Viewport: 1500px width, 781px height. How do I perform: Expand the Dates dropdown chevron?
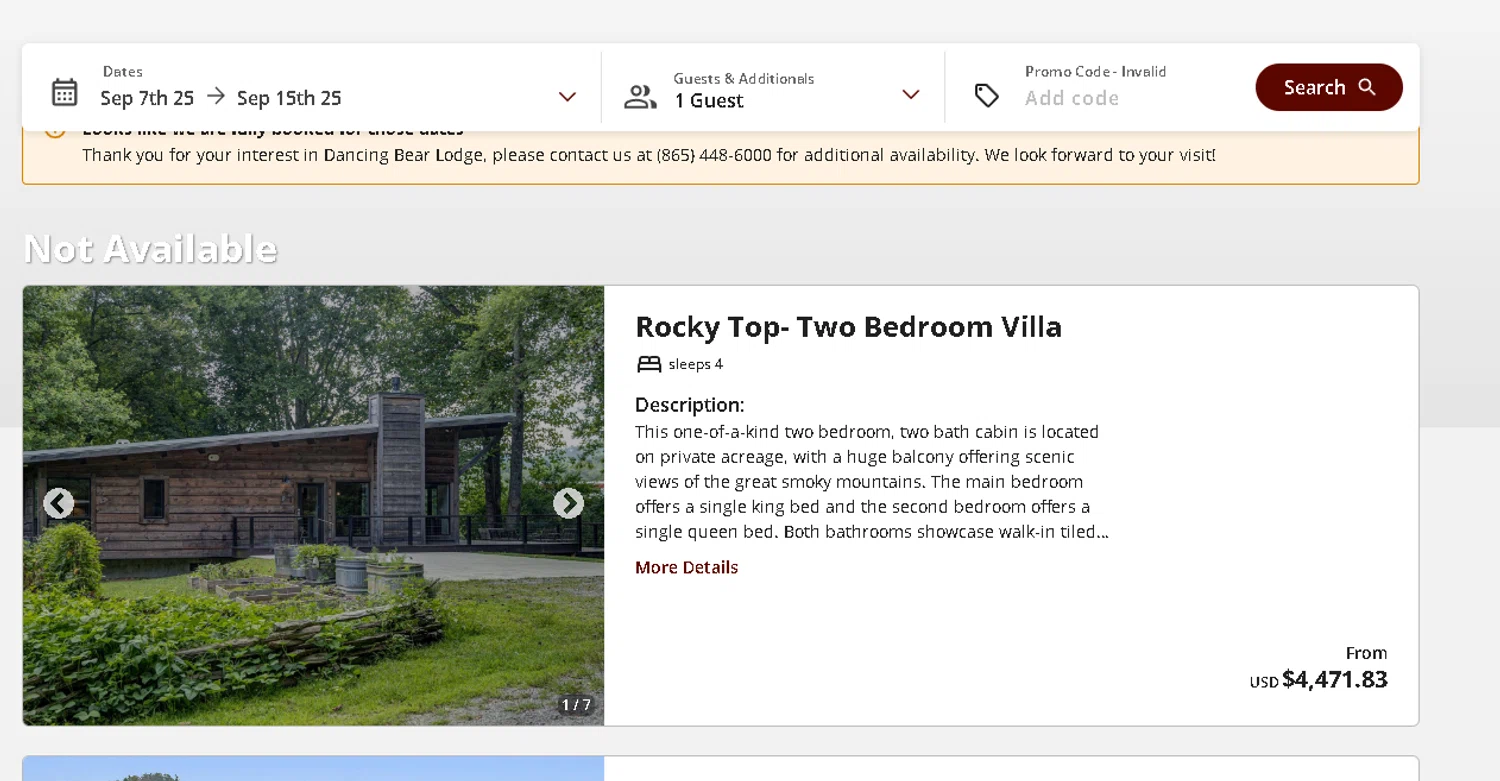click(567, 97)
